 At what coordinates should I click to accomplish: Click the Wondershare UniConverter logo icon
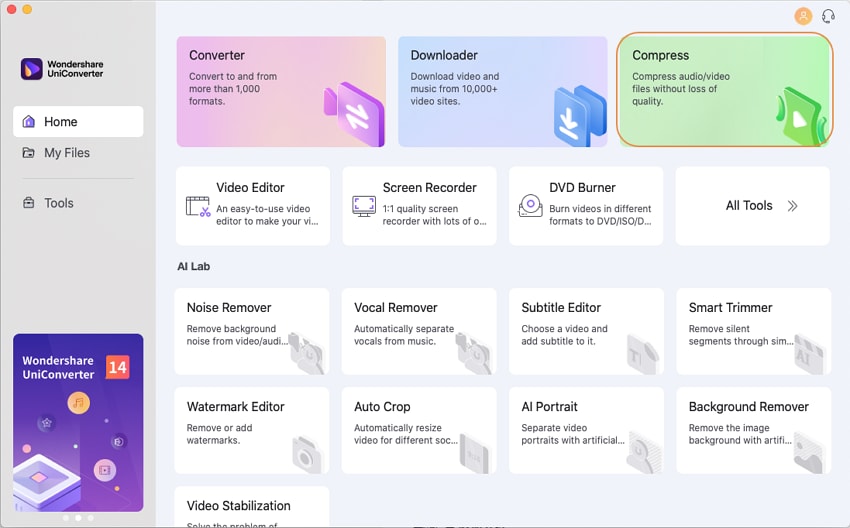[31, 69]
